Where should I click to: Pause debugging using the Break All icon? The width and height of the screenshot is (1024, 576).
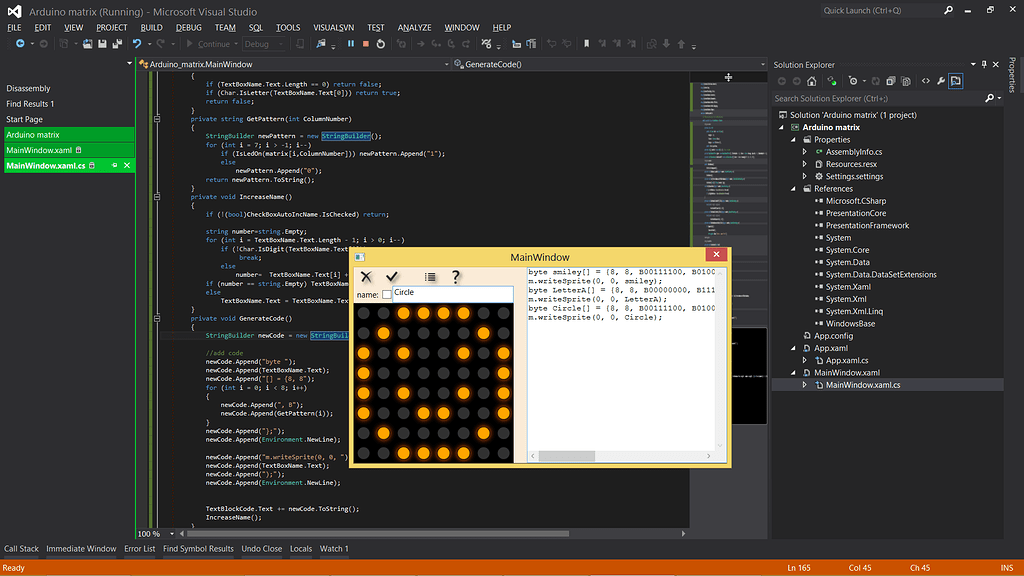pyautogui.click(x=352, y=44)
